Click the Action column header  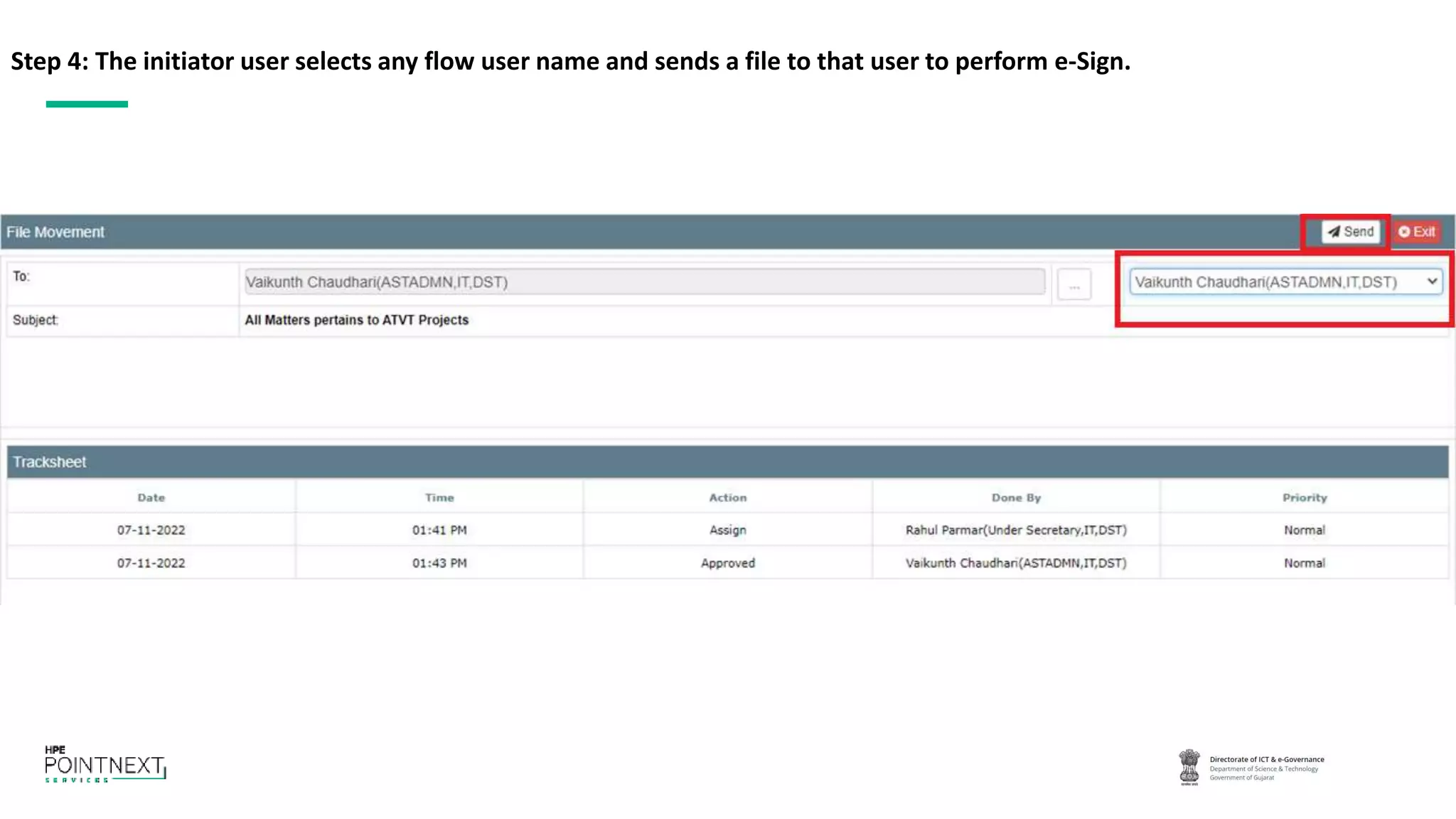coord(727,498)
